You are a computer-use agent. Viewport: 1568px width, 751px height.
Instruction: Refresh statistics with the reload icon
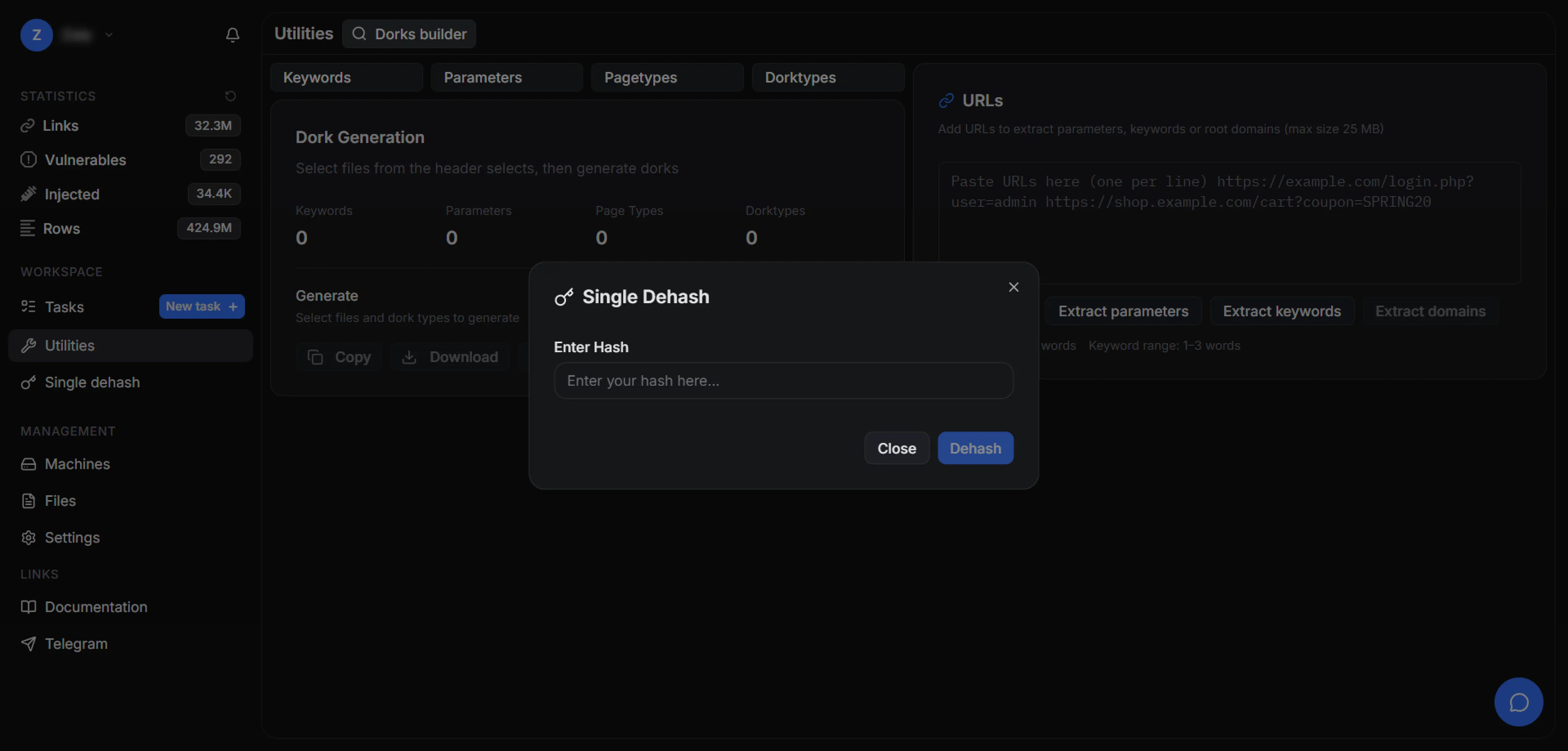click(x=230, y=96)
